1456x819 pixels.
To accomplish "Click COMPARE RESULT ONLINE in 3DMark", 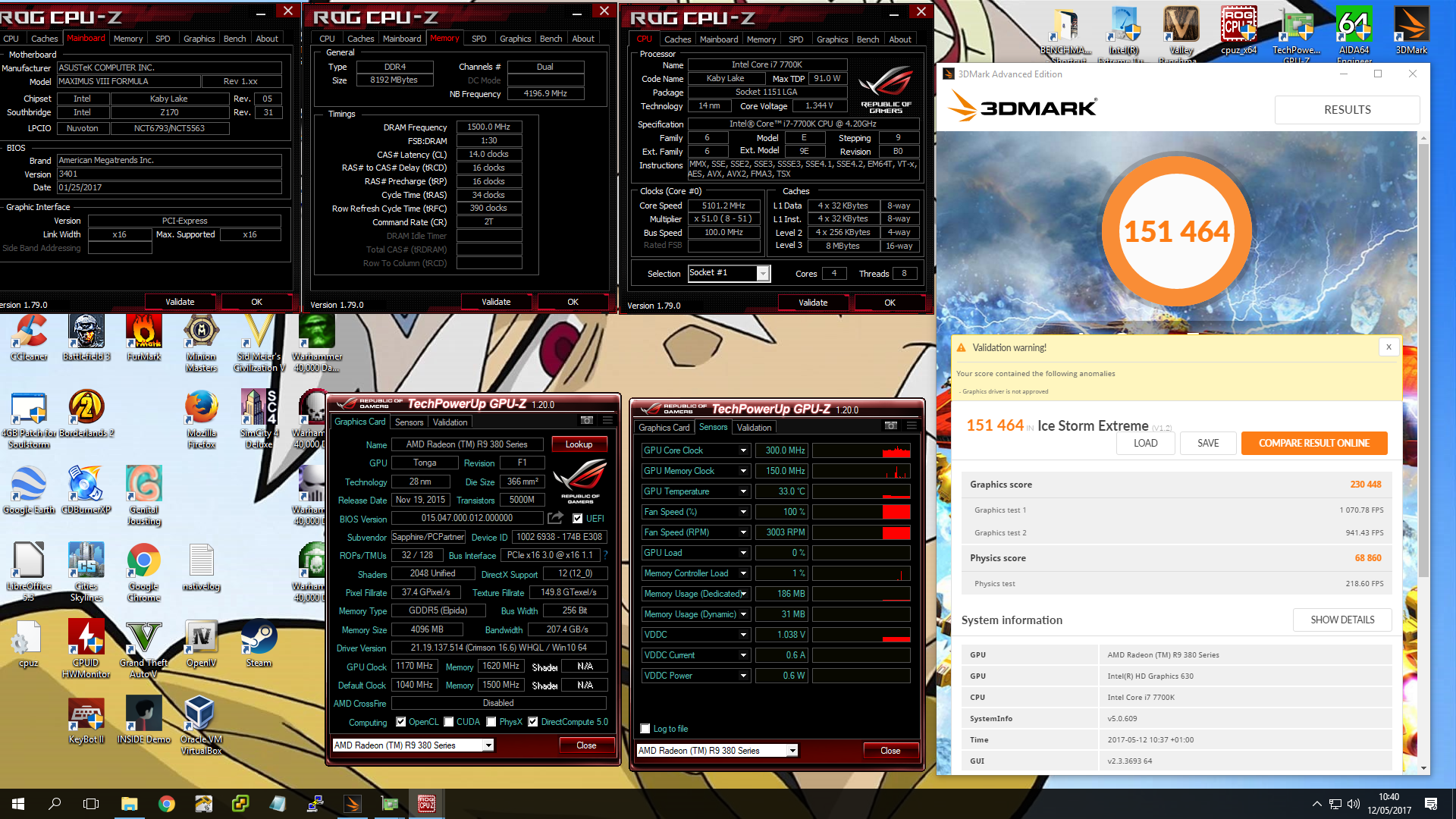I will coord(1314,444).
